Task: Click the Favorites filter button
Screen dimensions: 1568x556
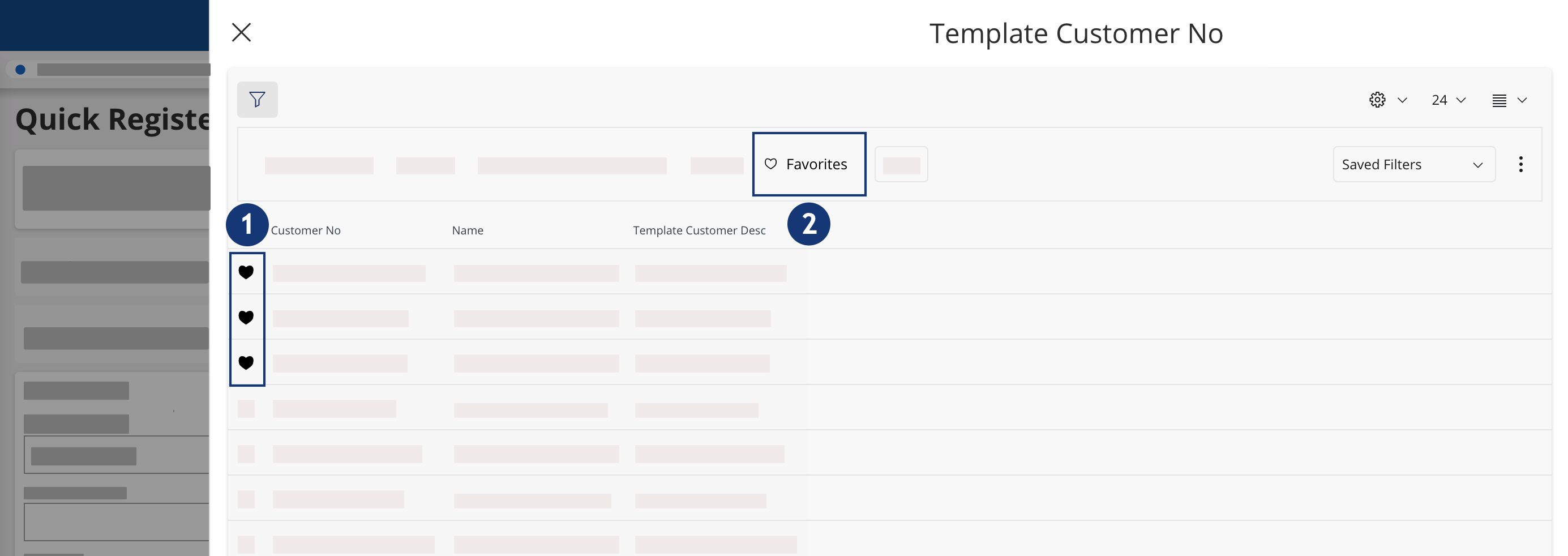Action: tap(808, 164)
